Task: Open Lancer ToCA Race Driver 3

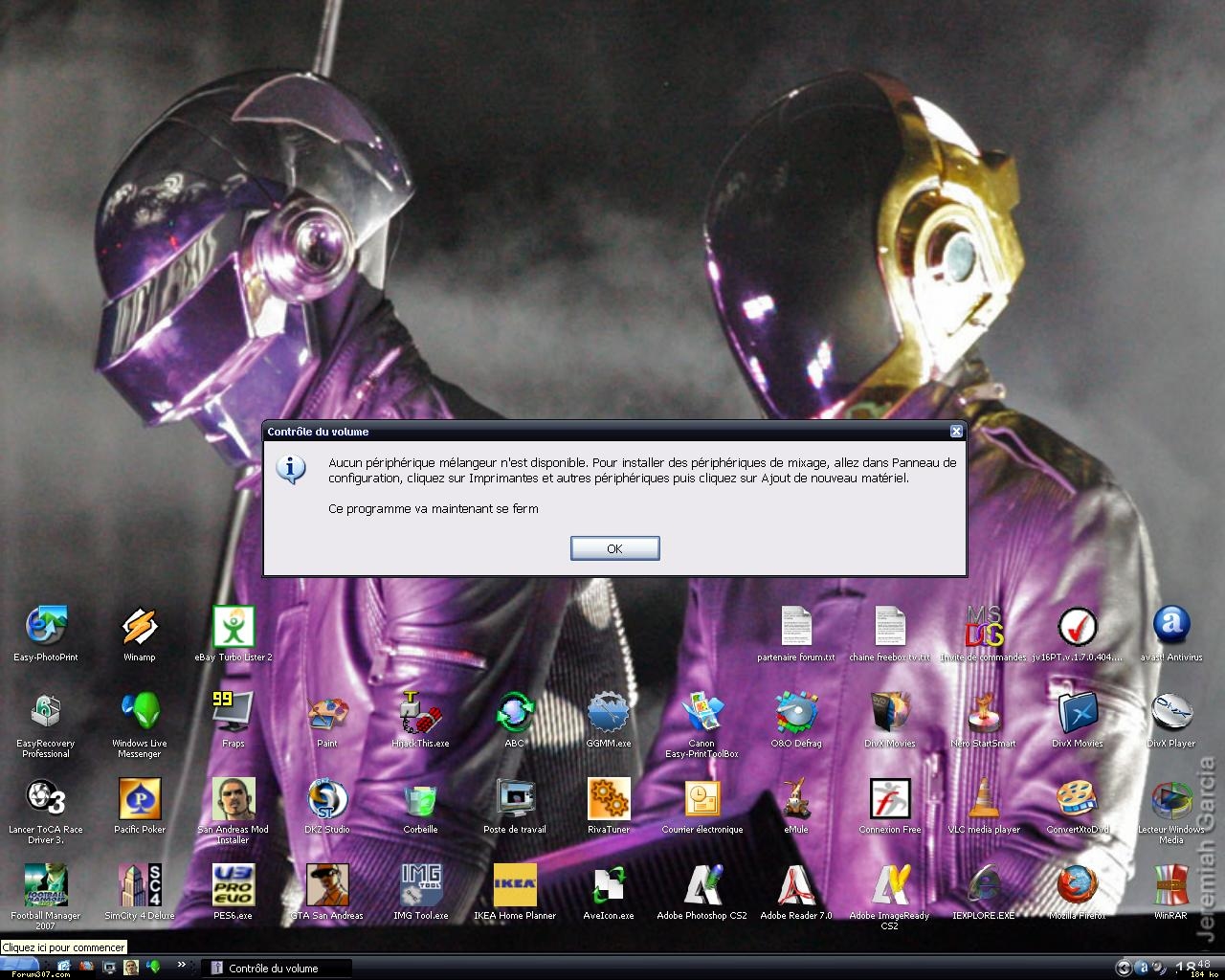Action: coord(46,812)
